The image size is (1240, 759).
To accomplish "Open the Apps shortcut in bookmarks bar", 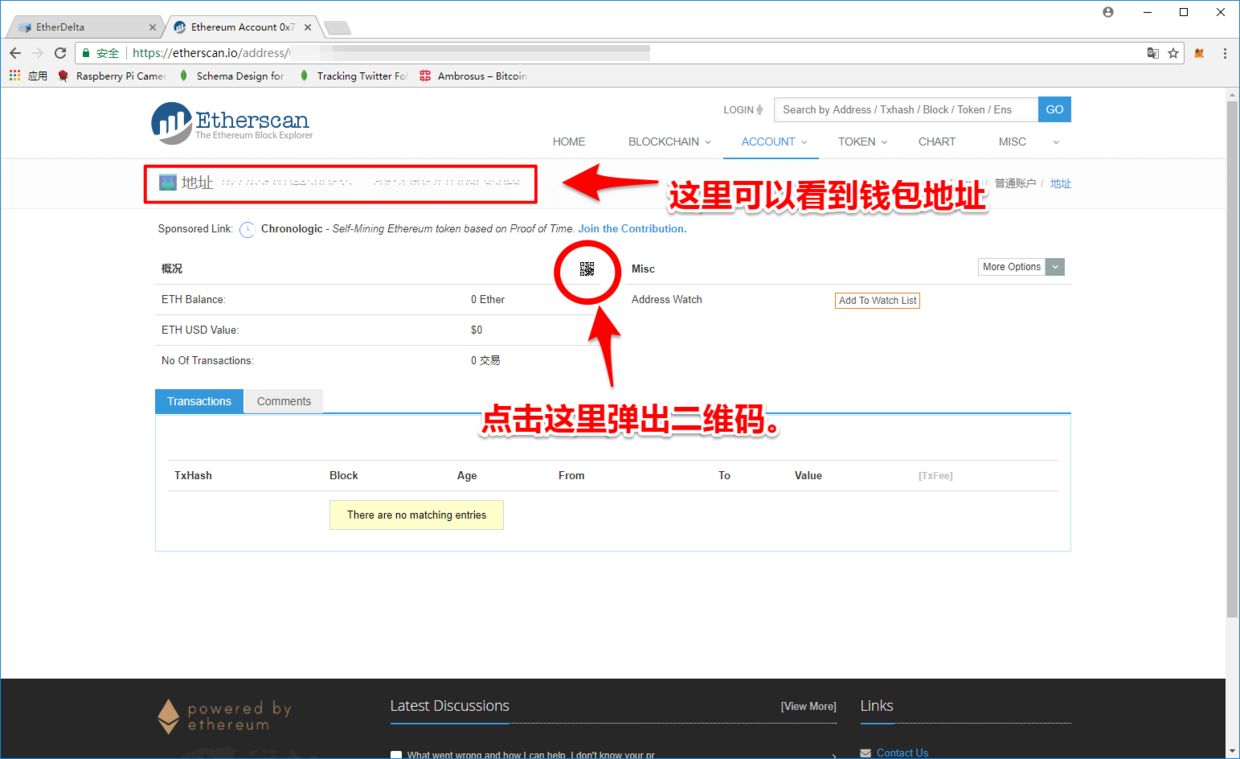I will 28,76.
